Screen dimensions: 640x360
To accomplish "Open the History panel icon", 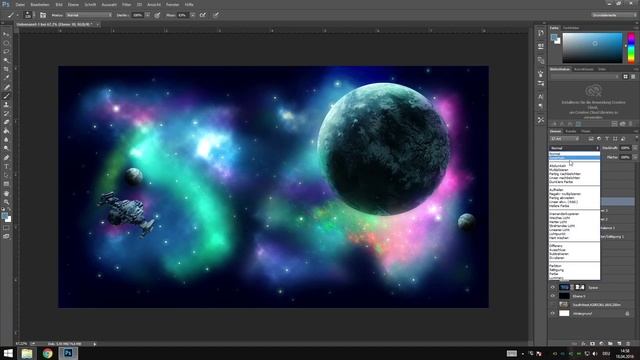I will pyautogui.click(x=541, y=33).
